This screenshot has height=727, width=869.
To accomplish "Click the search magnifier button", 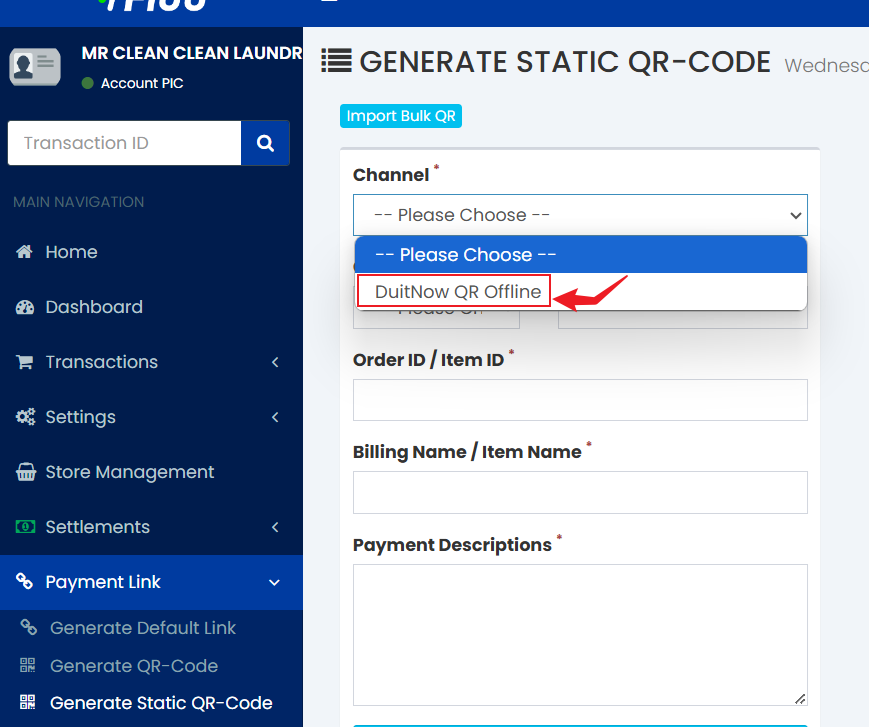I will point(265,143).
